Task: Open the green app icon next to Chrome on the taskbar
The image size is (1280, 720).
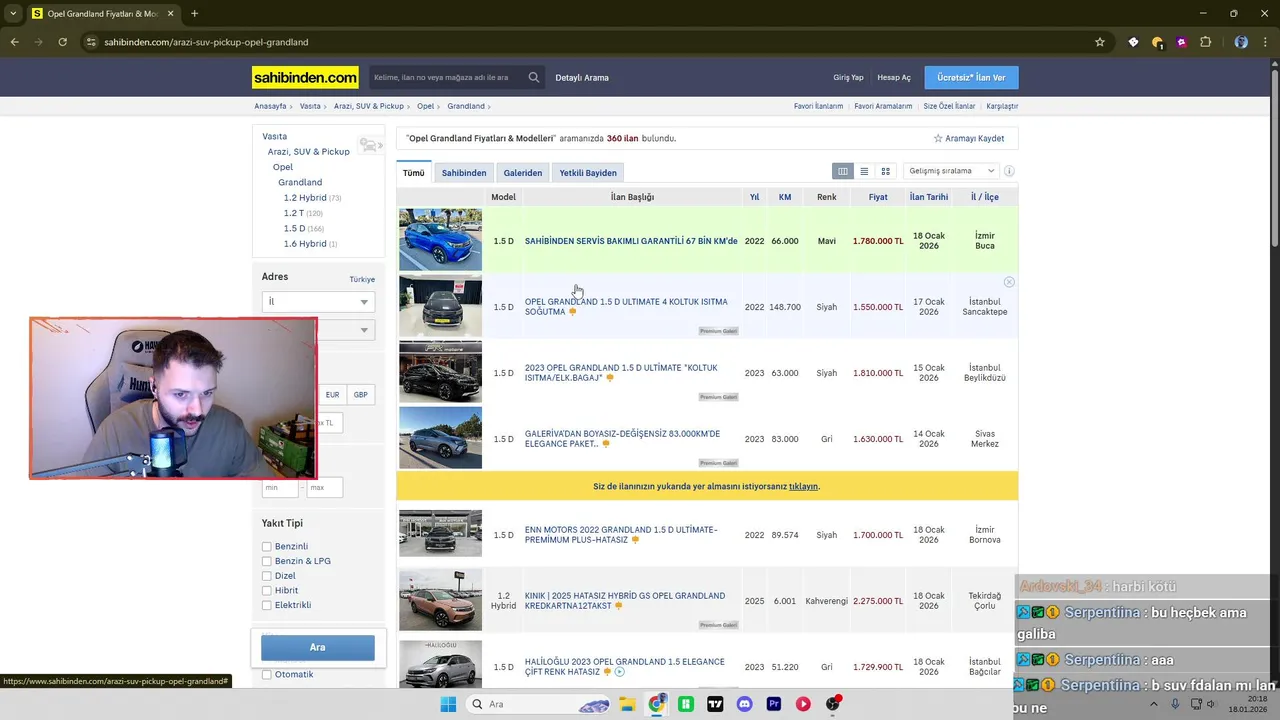Action: click(x=686, y=704)
